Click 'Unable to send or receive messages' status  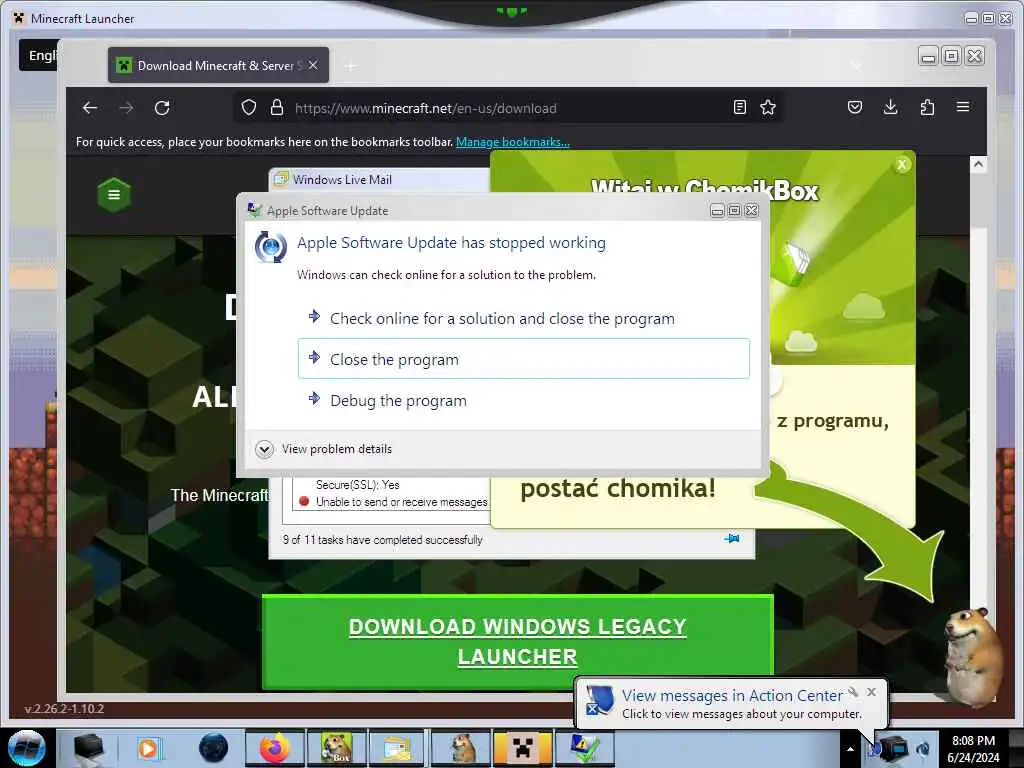coord(402,502)
